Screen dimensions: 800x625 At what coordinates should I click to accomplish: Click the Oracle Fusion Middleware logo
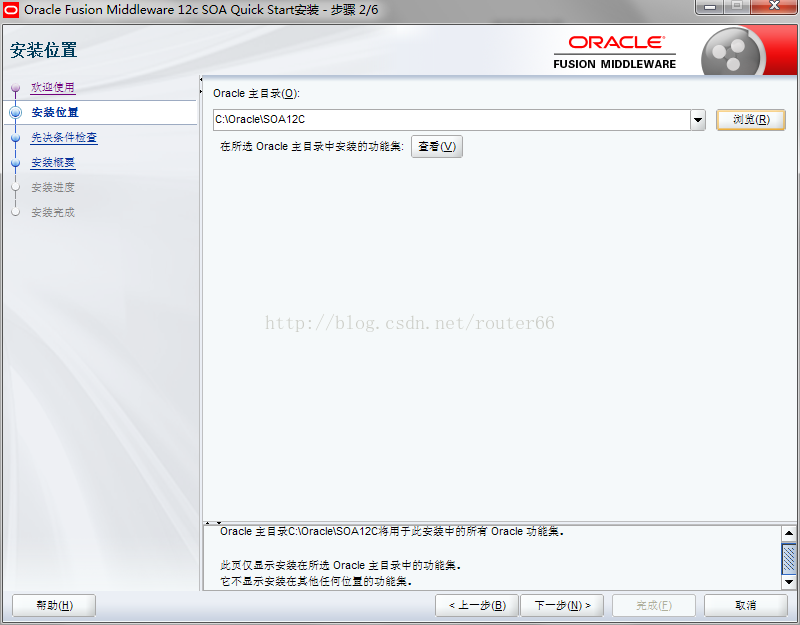click(614, 53)
